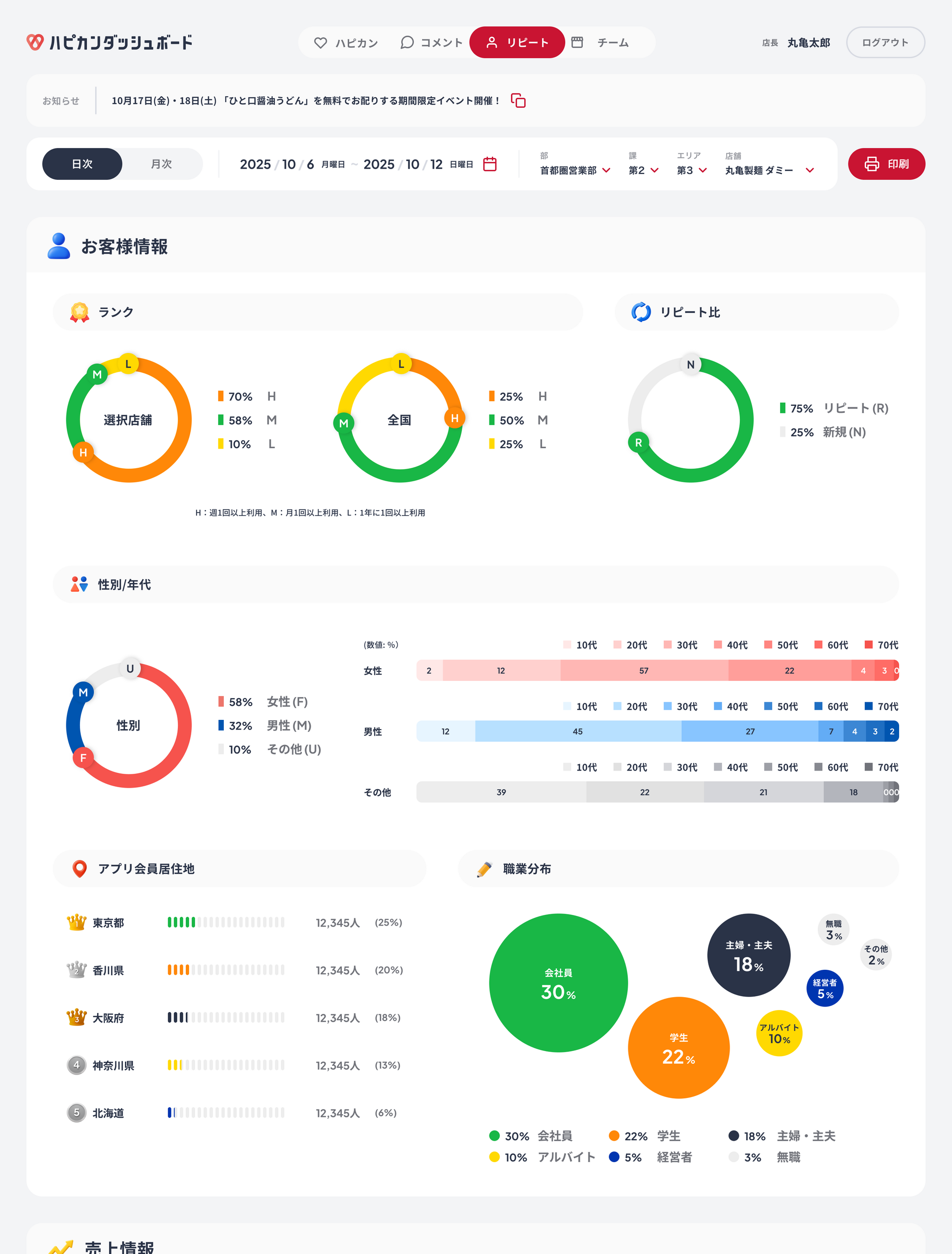Open the calendar date picker icon
Screen dimensions: 952x1254
coord(490,164)
